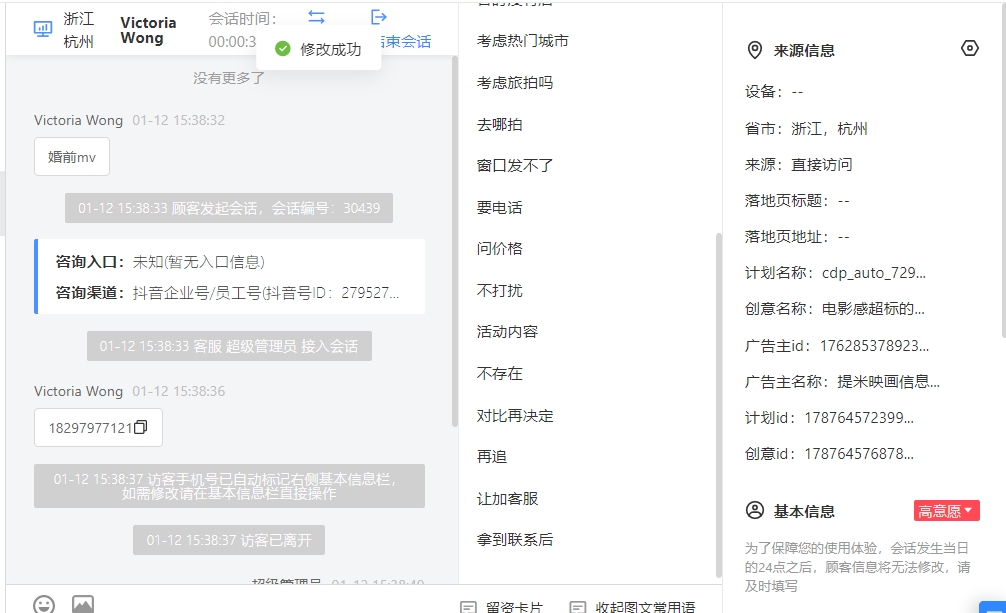
Task: Click the hexagon settings icon beside 来源信息
Action: (x=969, y=48)
